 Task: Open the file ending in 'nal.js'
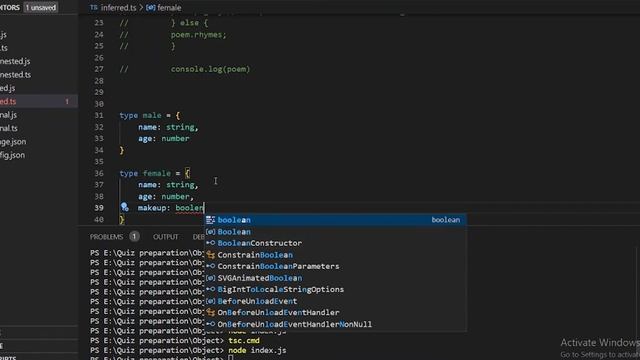[9, 115]
